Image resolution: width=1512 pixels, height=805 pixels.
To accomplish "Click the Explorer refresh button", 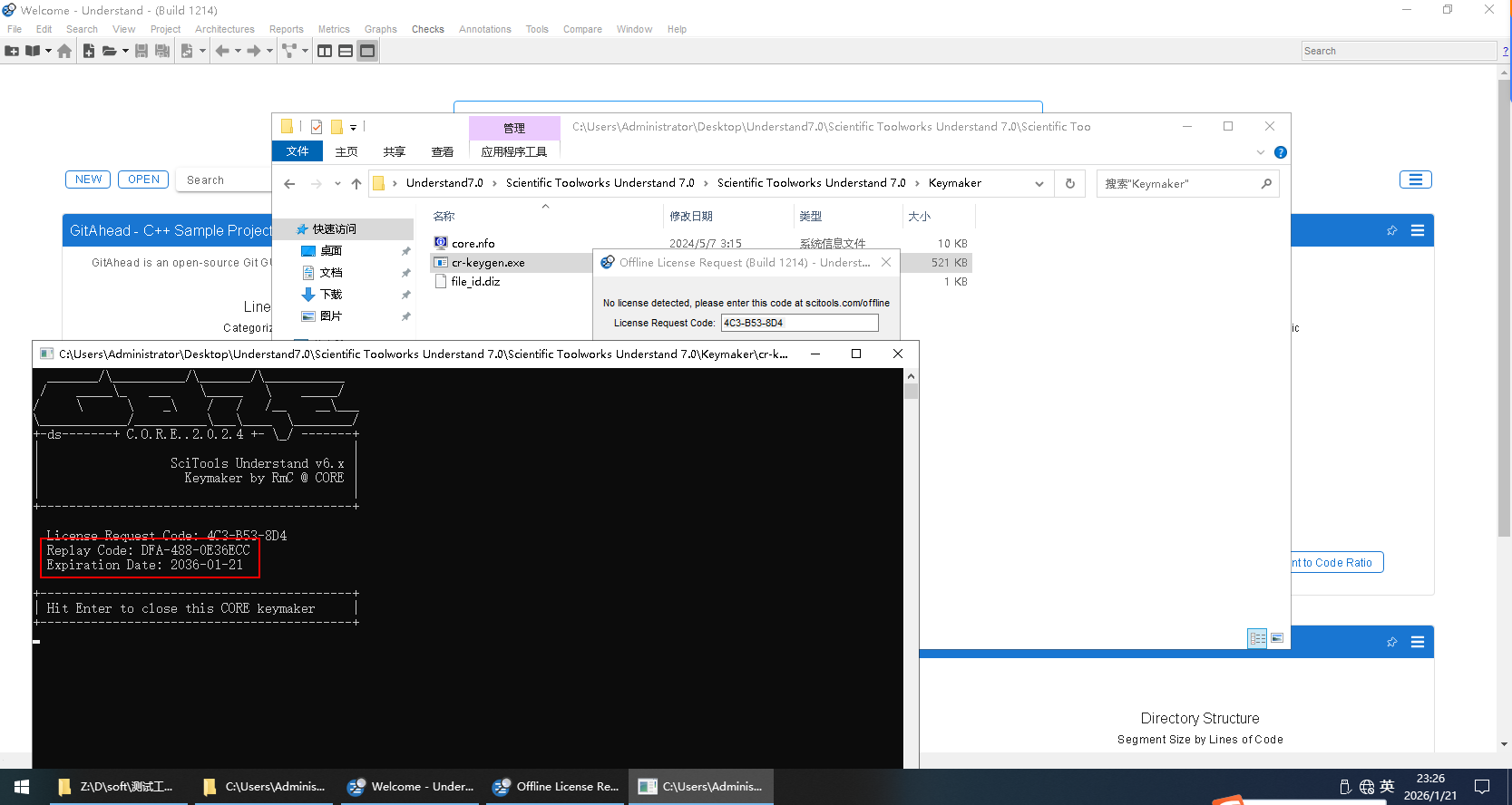I will pyautogui.click(x=1070, y=183).
